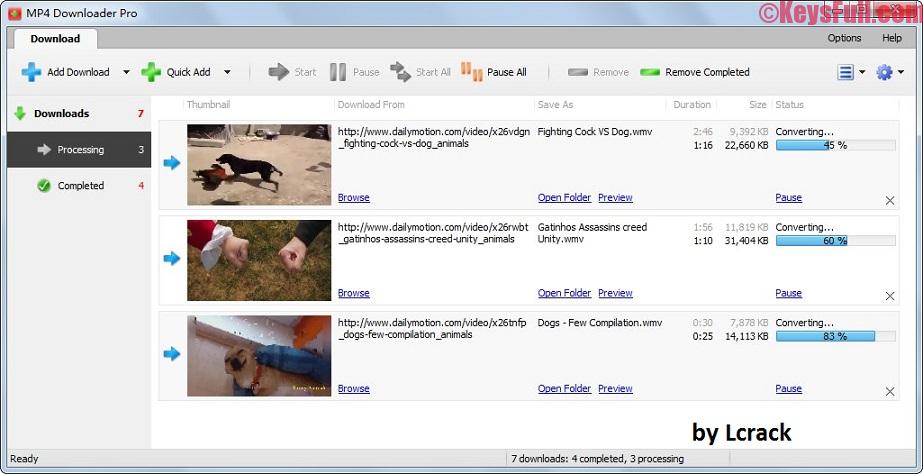Pause the 60 % converting download
This screenshot has width=923, height=474.
(789, 293)
